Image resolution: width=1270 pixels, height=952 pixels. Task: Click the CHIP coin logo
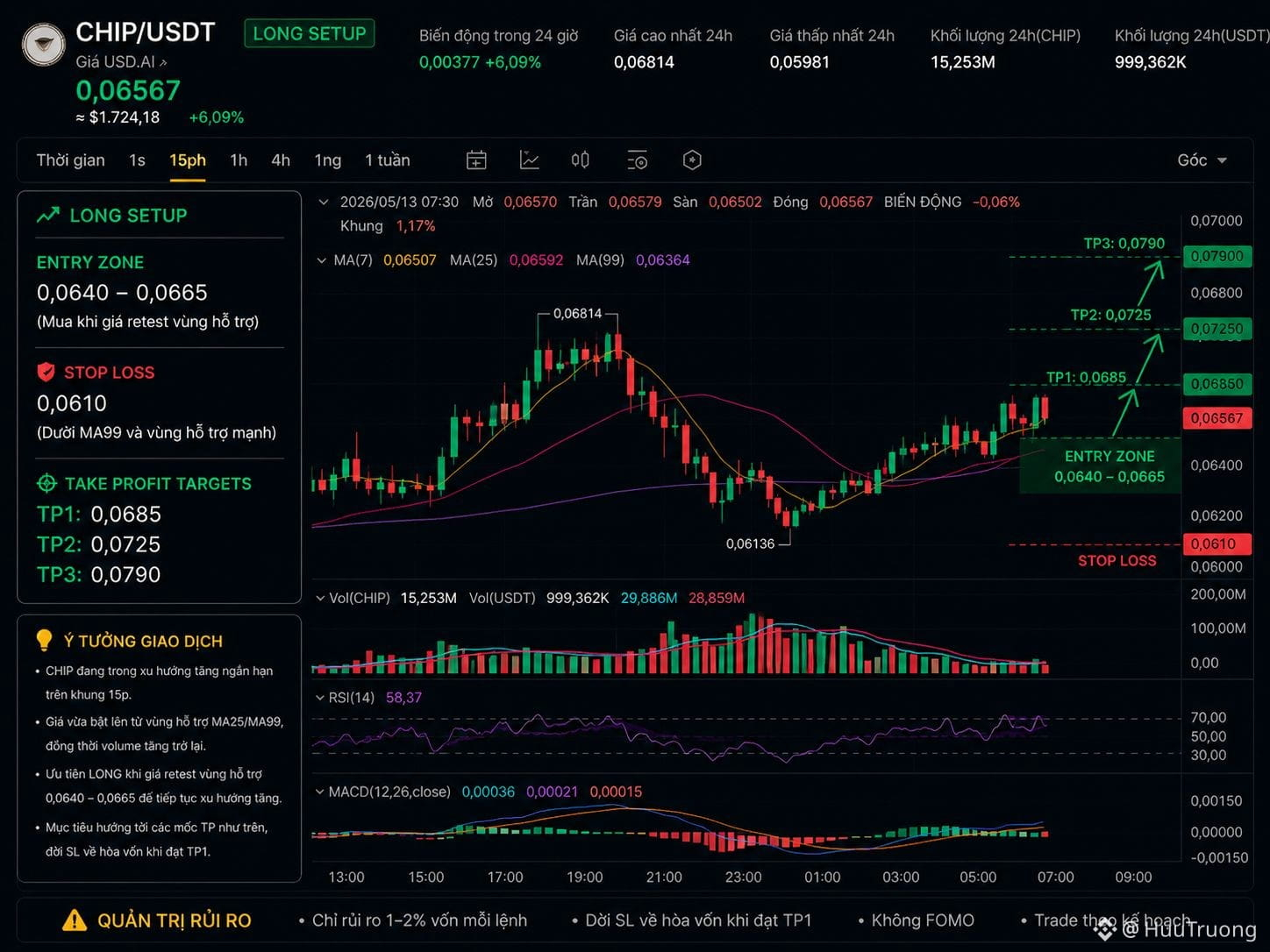pos(43,44)
